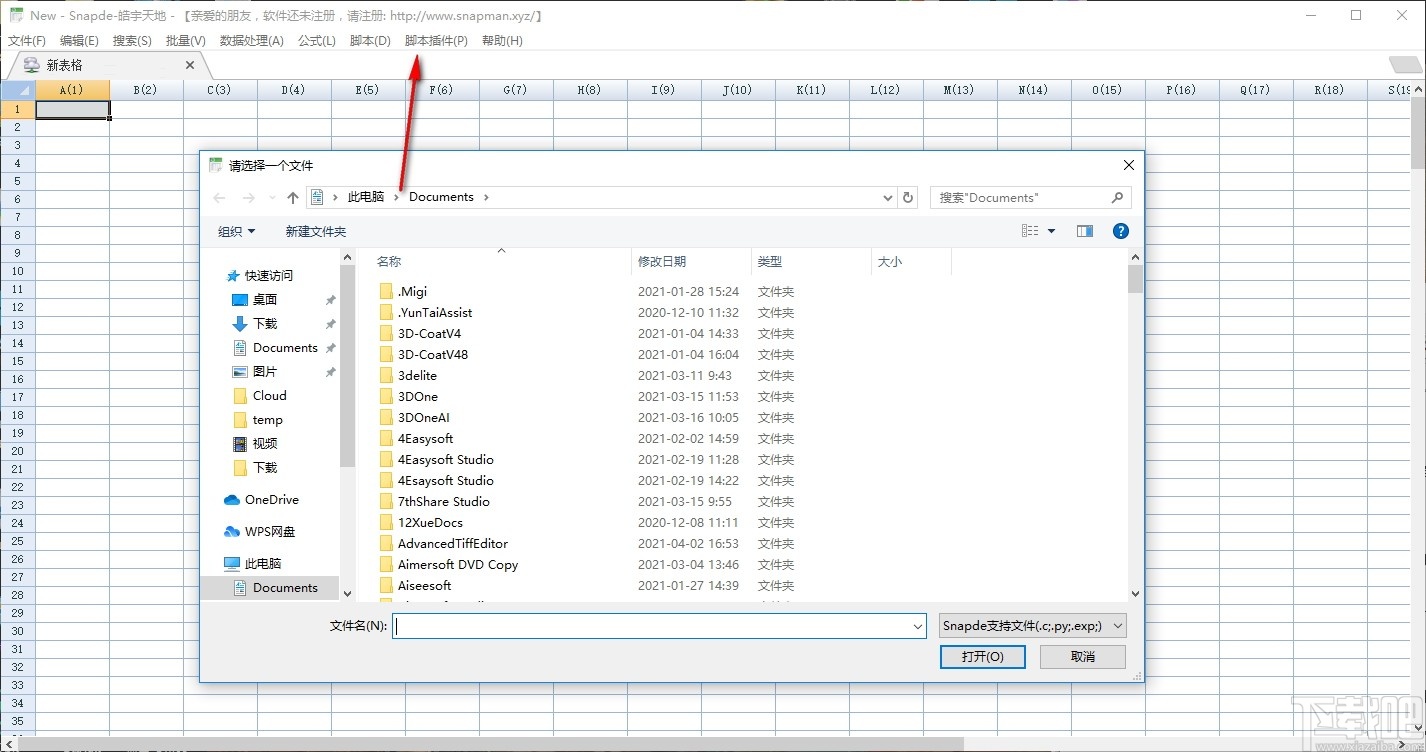Click the 新建文件夹 button

316,232
